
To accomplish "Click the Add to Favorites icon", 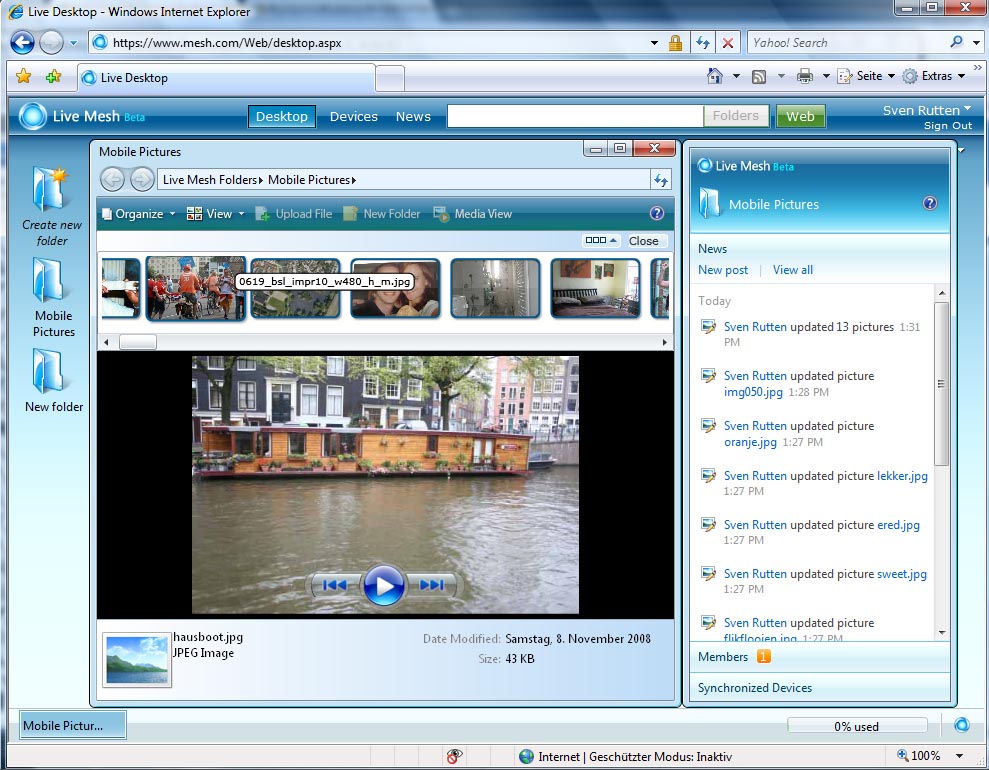I will [x=53, y=76].
